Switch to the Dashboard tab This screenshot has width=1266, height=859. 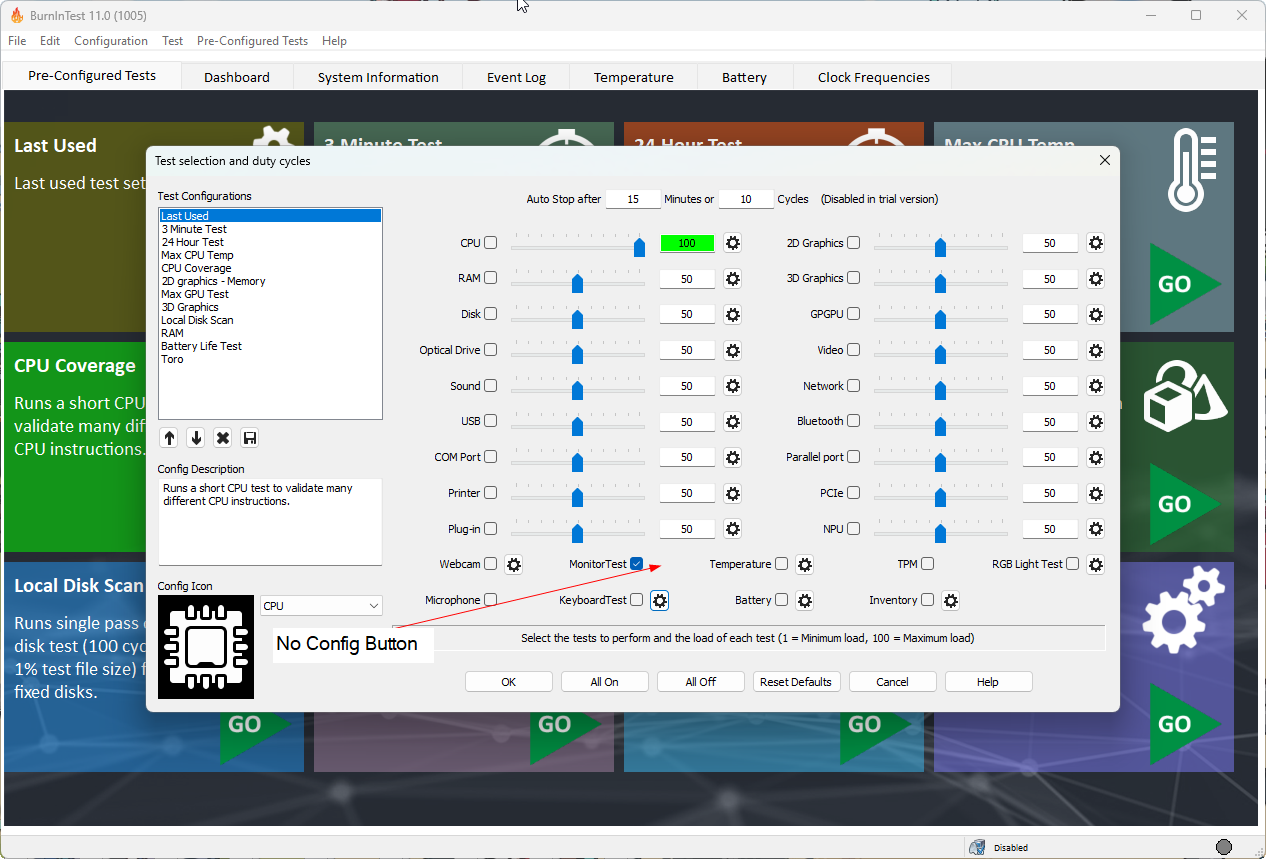[x=237, y=77]
